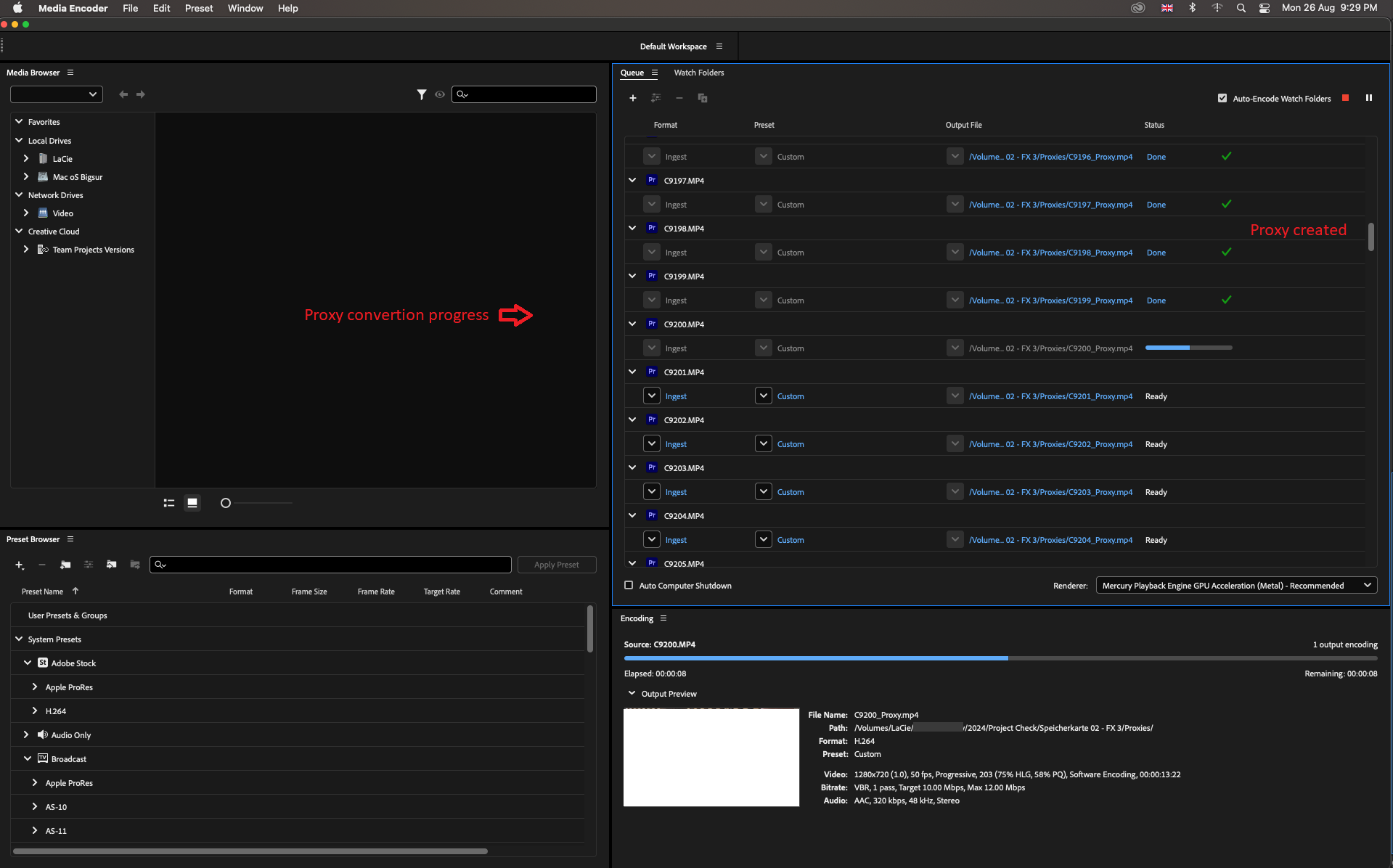Switch to Watch Folders tab
The width and height of the screenshot is (1393, 868).
click(x=698, y=73)
